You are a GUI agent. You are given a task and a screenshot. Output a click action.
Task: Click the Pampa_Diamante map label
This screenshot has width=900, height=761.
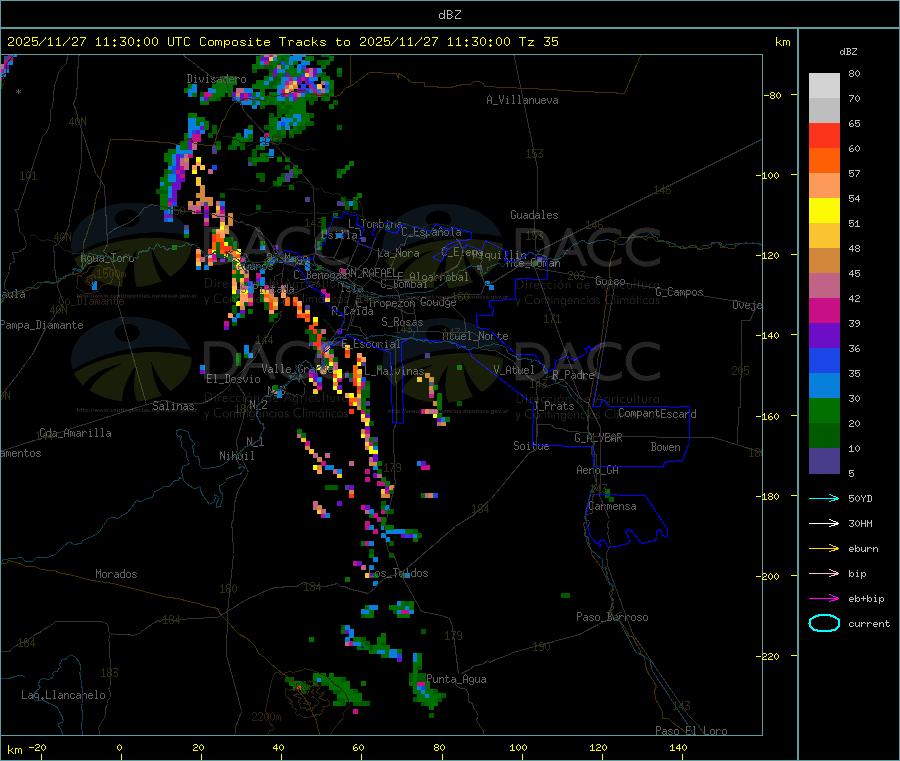42,325
